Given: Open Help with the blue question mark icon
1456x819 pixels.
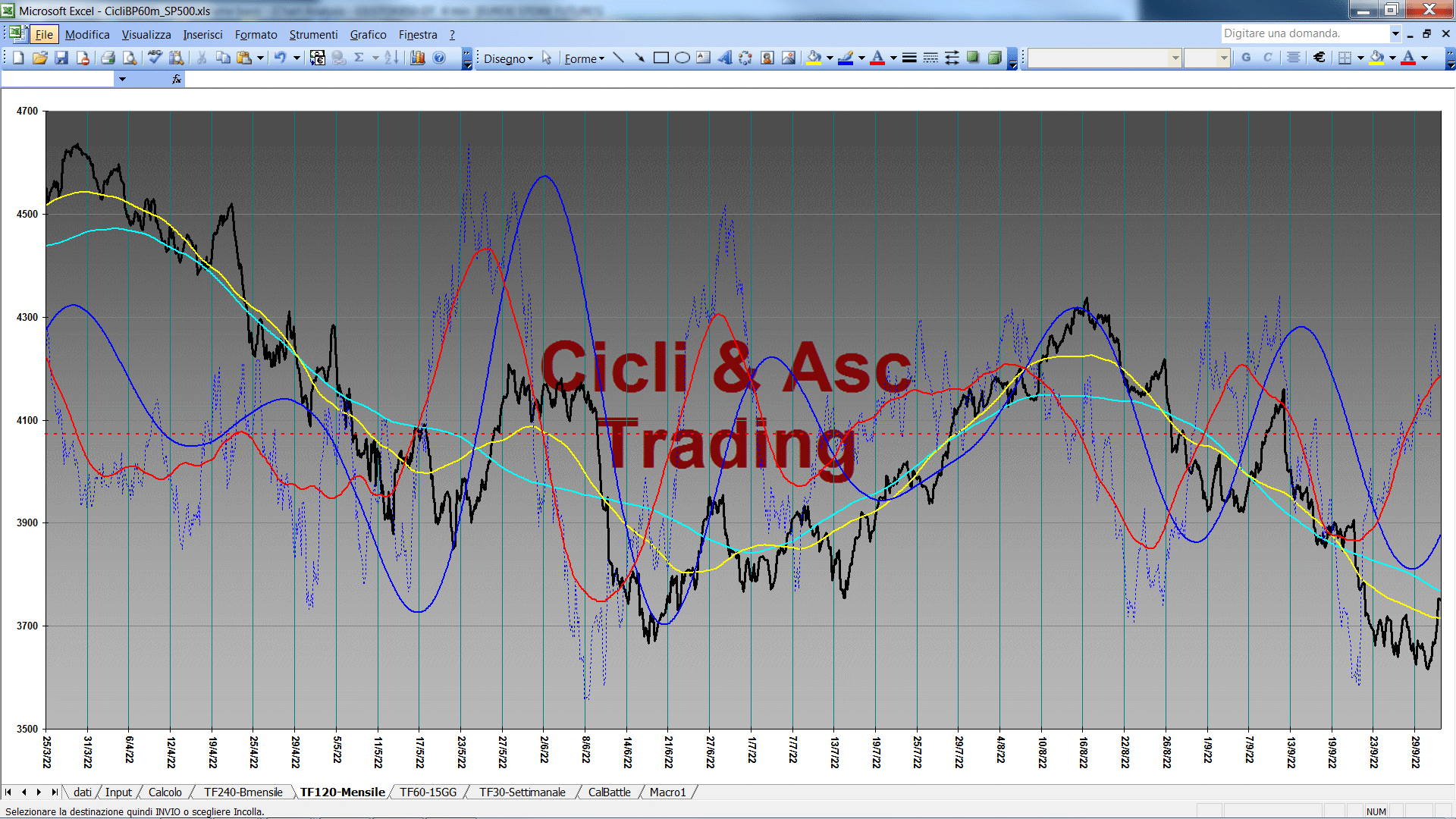Looking at the screenshot, I should tap(439, 58).
